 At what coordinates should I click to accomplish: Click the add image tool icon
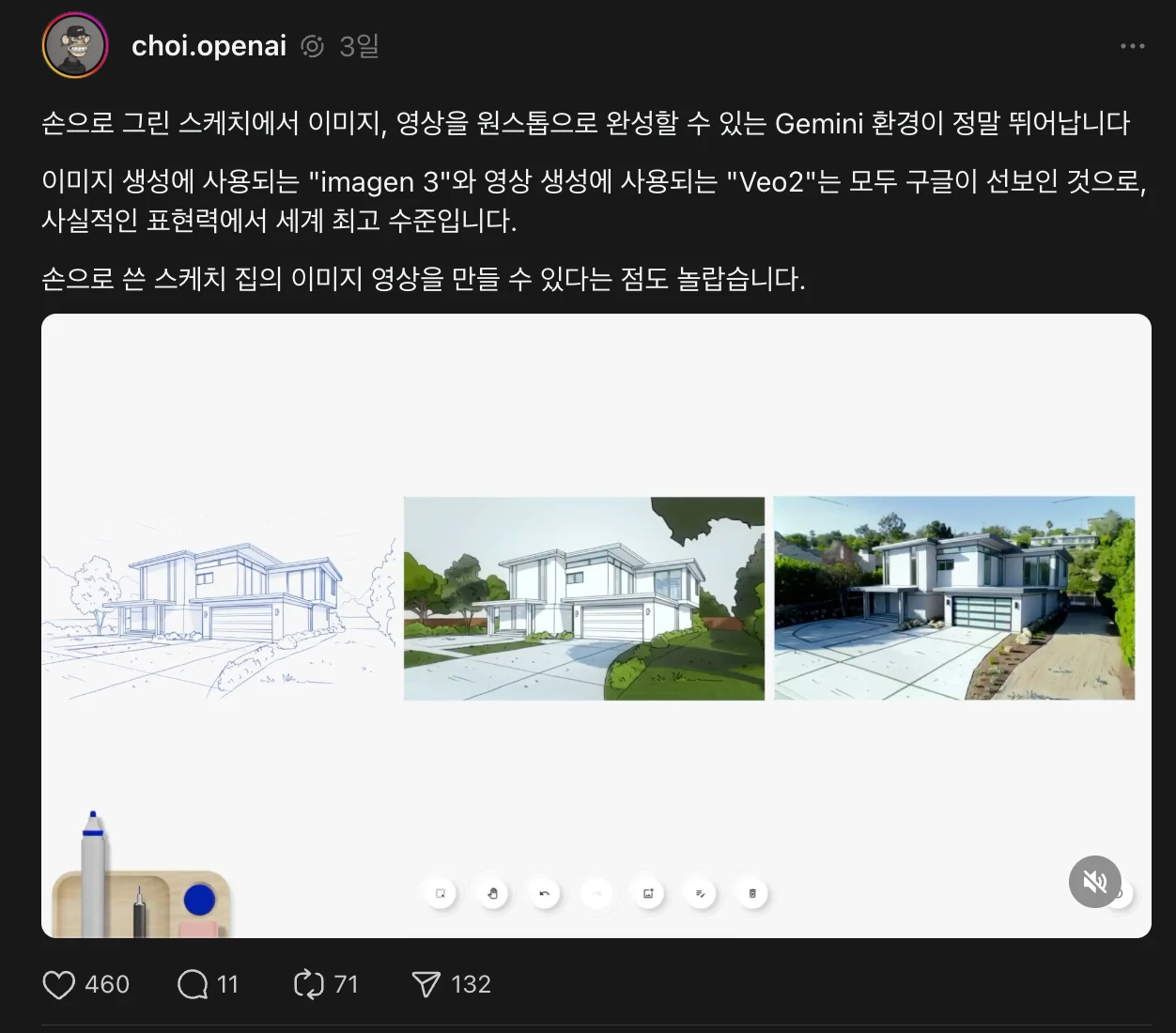pyautogui.click(x=648, y=893)
